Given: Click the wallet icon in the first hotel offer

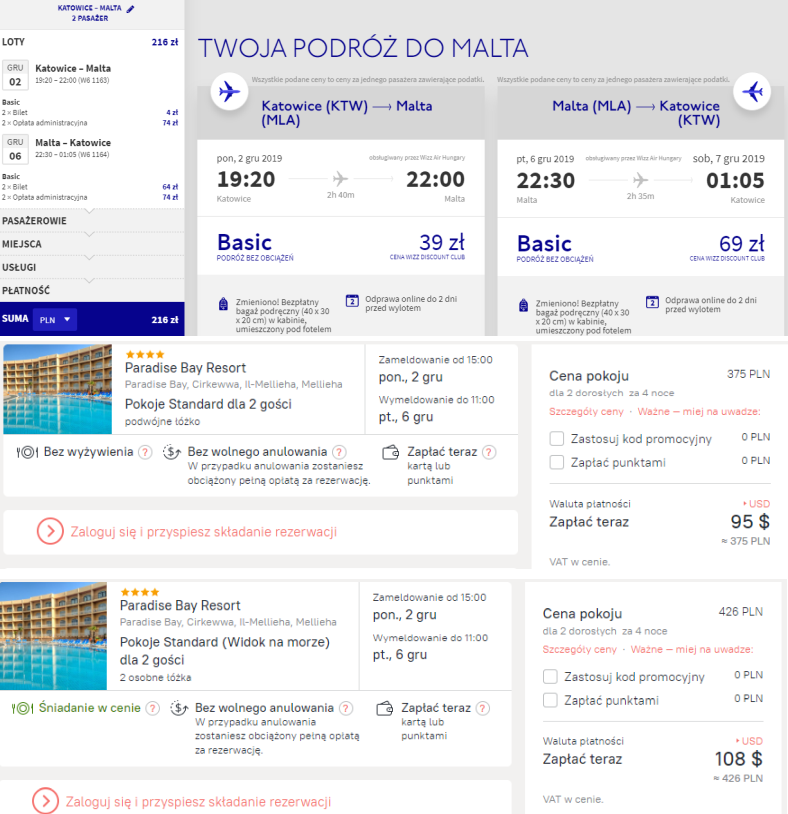Looking at the screenshot, I should [x=390, y=453].
